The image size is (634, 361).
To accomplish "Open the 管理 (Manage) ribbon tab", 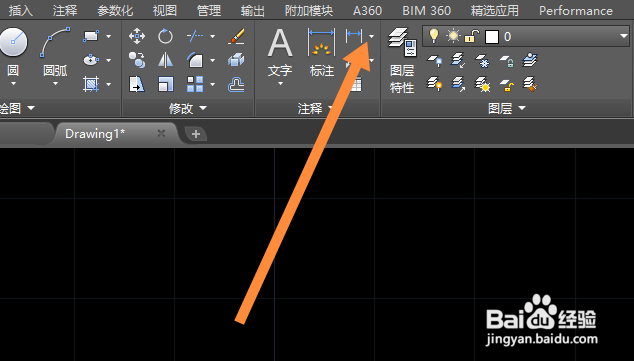I will click(x=209, y=11).
